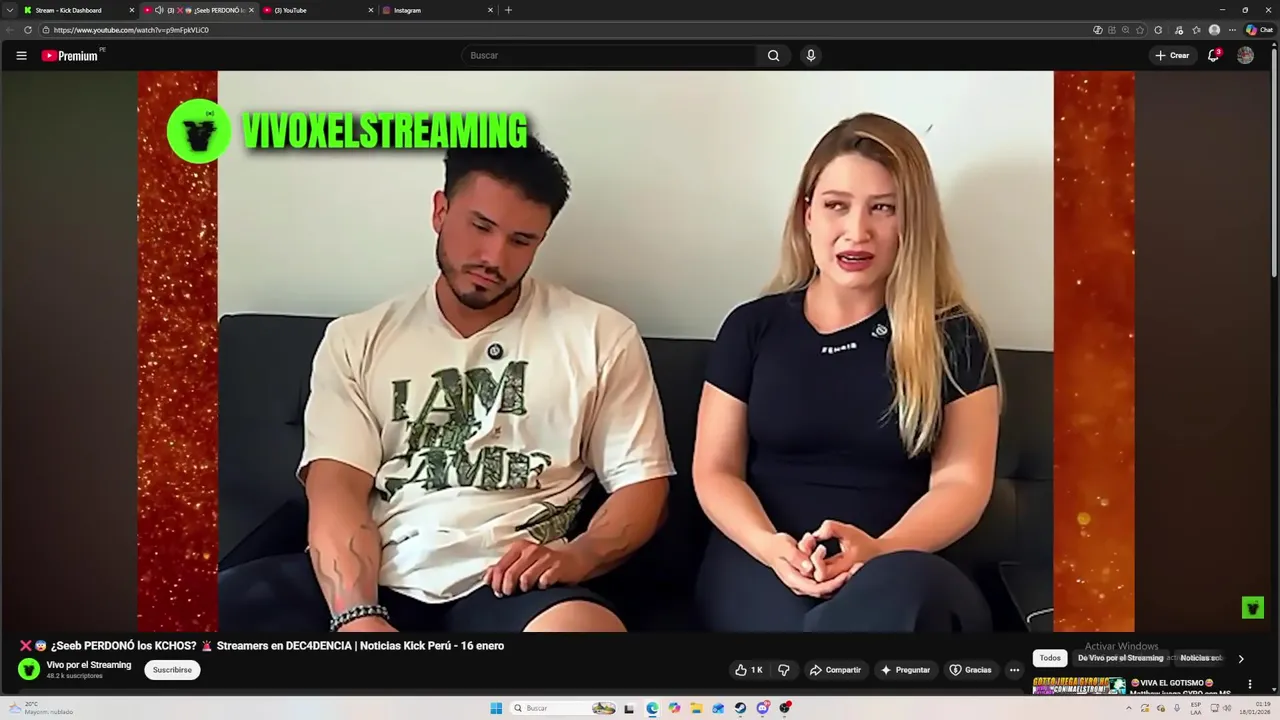Open the VIVA EL GOTISMO video thumbnail
The image size is (1280, 720).
click(1079, 686)
